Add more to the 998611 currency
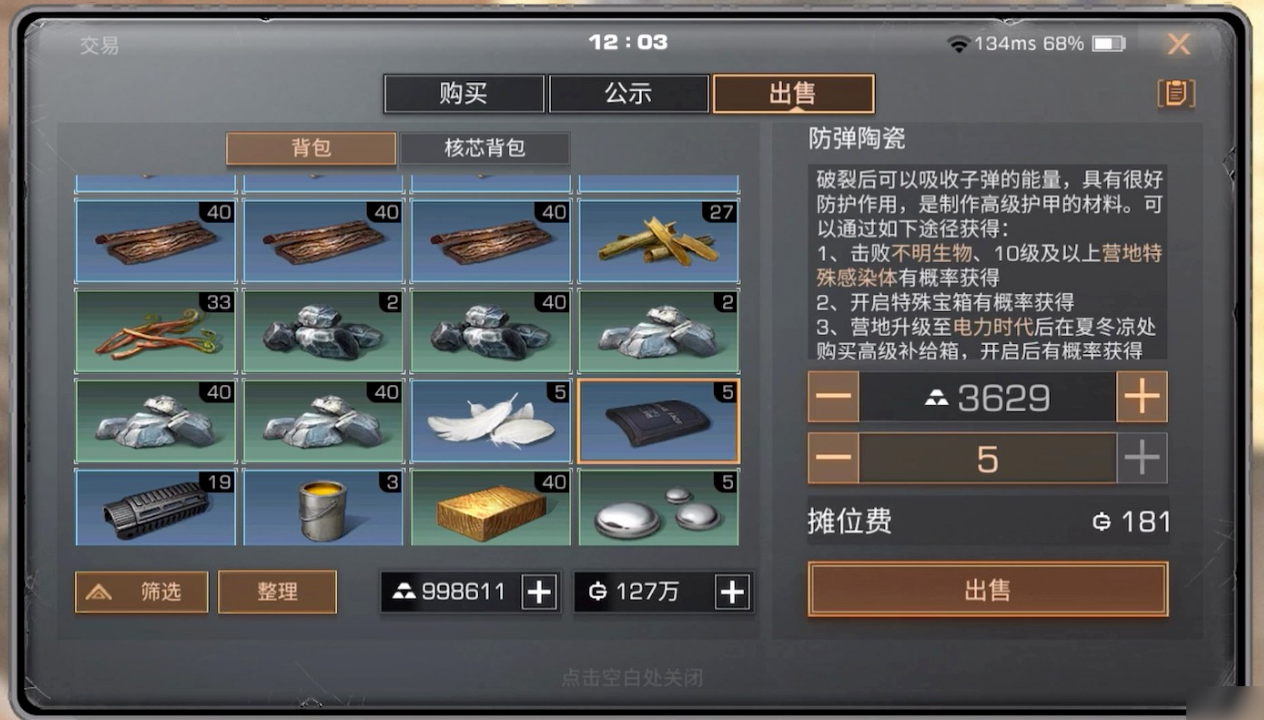 (539, 592)
